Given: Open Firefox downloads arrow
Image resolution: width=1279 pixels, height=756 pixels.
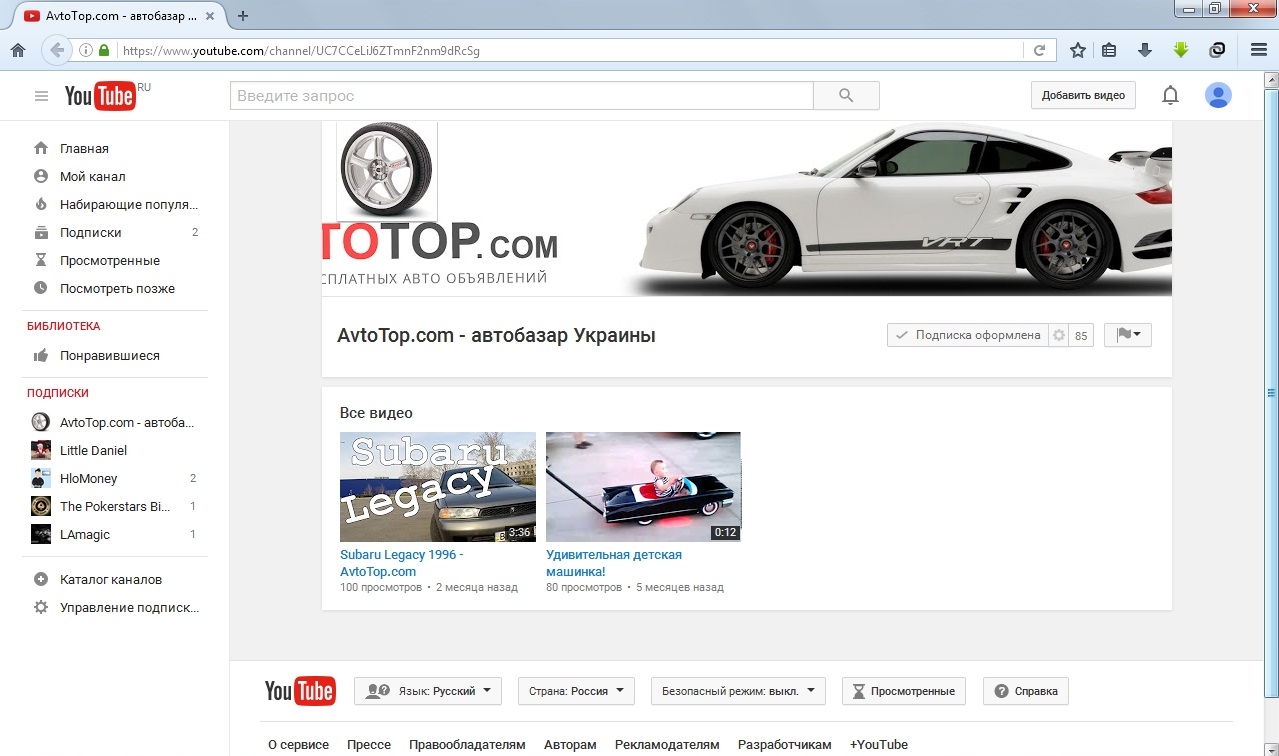Looking at the screenshot, I should tap(1145, 50).
